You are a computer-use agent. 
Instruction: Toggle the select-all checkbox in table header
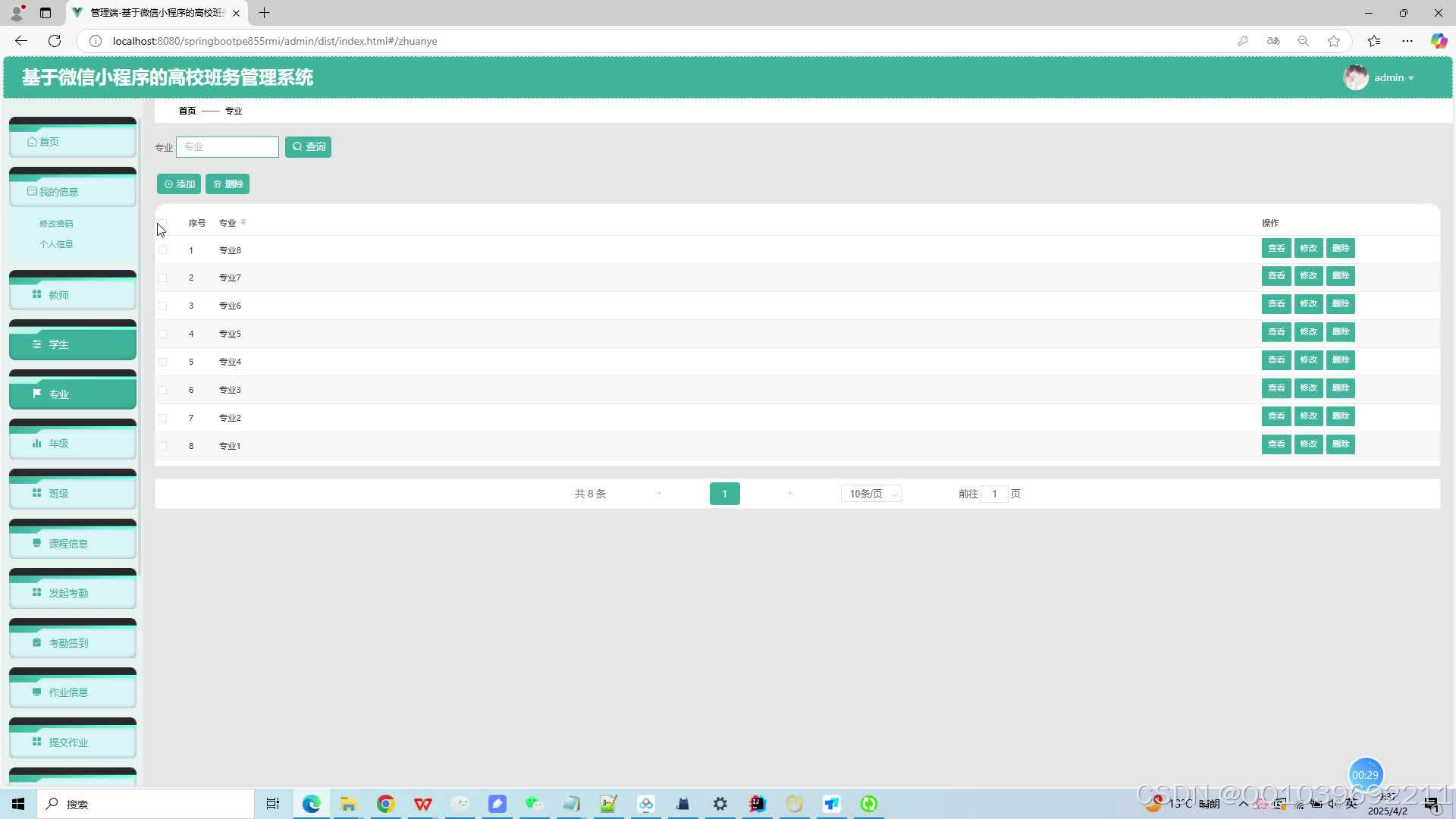point(162,223)
